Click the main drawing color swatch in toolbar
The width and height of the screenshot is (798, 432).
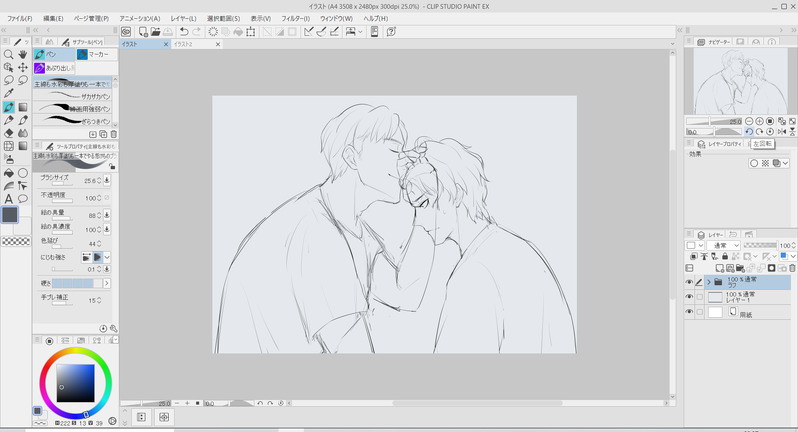pos(10,215)
